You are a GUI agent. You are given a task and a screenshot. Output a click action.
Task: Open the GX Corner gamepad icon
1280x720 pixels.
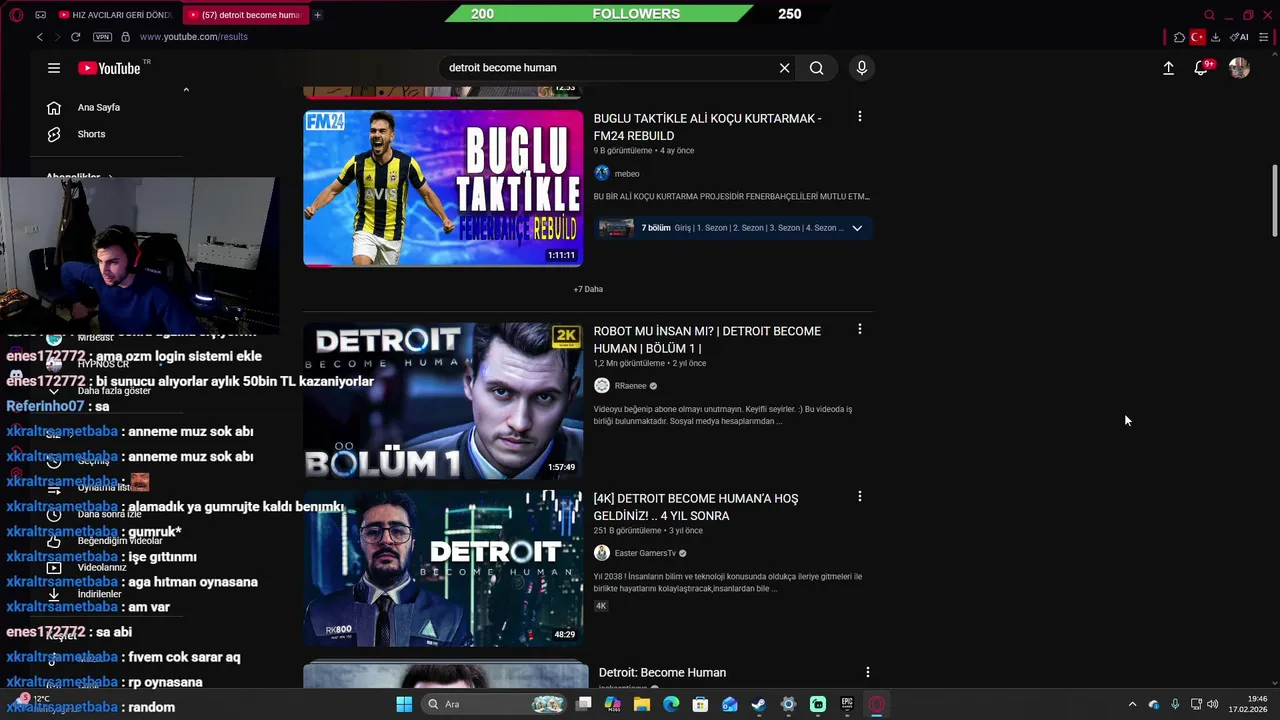tap(41, 15)
